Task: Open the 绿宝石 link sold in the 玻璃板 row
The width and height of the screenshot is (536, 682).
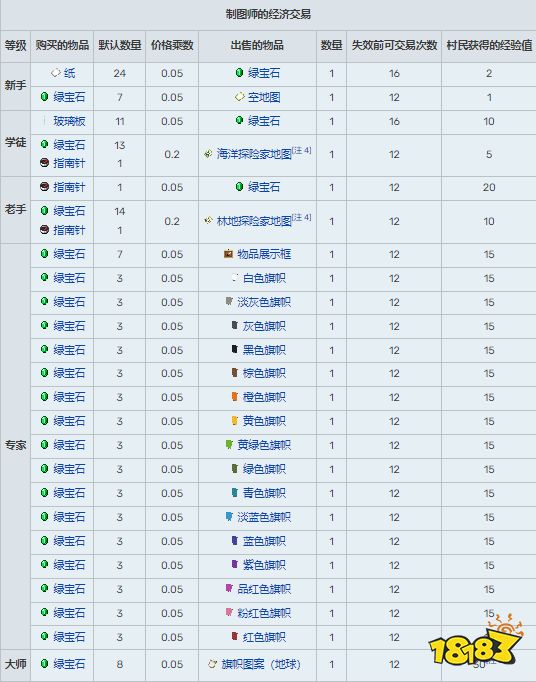Action: pyautogui.click(x=264, y=121)
